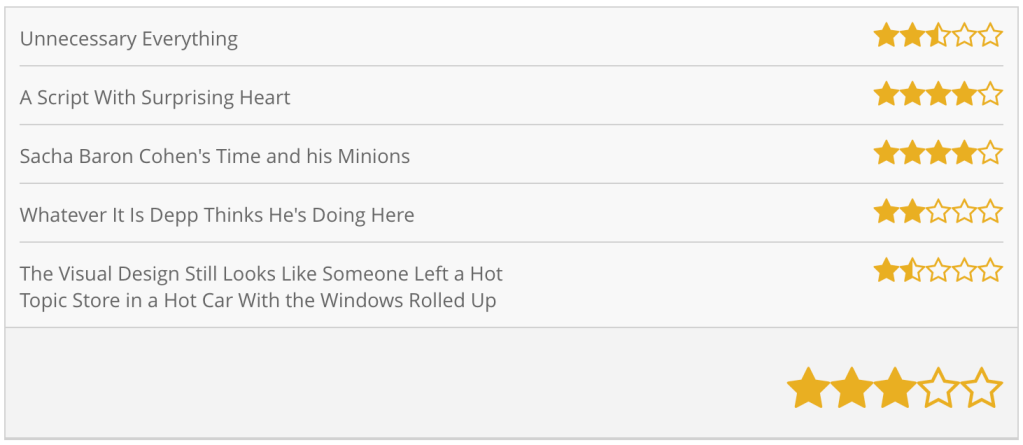The image size is (1023, 445).
Task: Pick the empty fifth star in Sacha Baron Cohen row
Action: 990,154
